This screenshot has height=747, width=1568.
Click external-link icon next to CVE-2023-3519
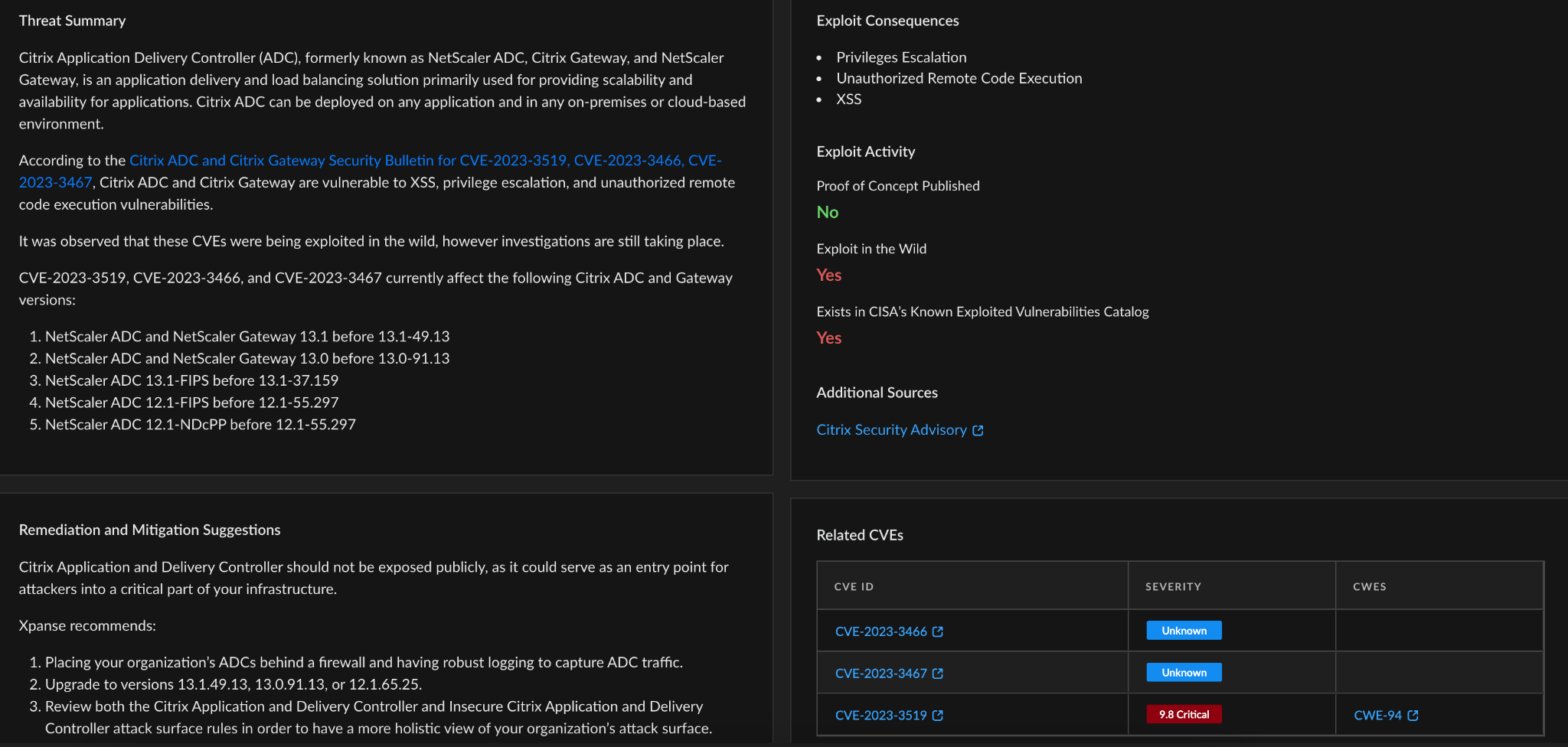[938, 716]
